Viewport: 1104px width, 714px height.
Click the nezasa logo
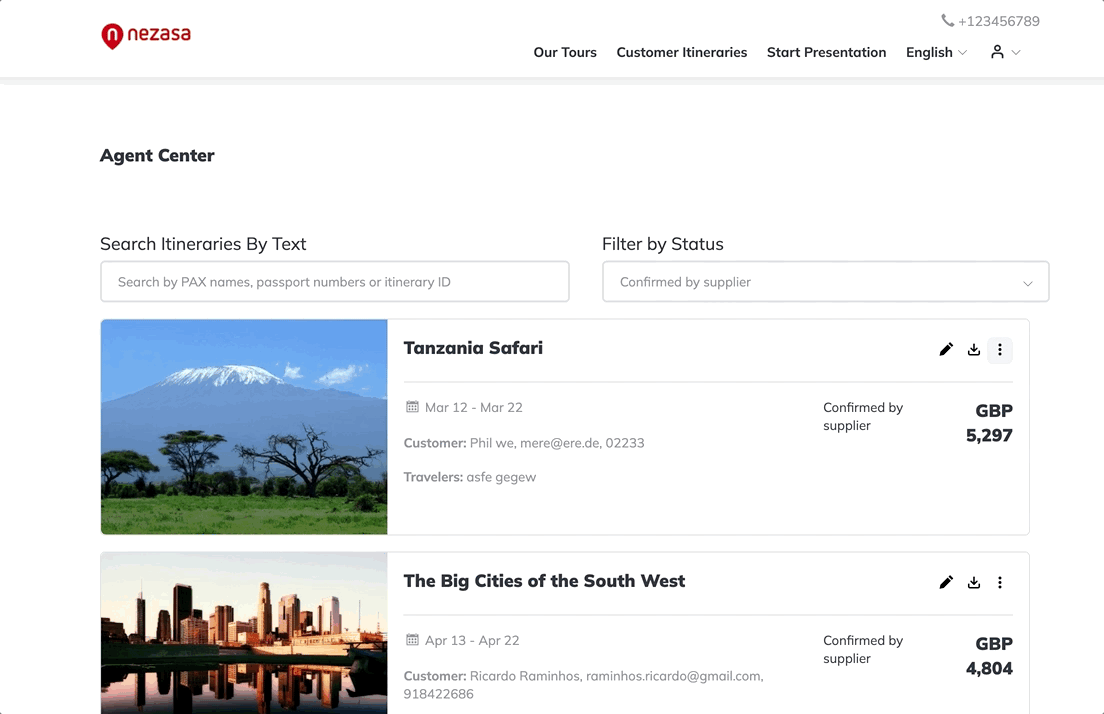coord(146,35)
